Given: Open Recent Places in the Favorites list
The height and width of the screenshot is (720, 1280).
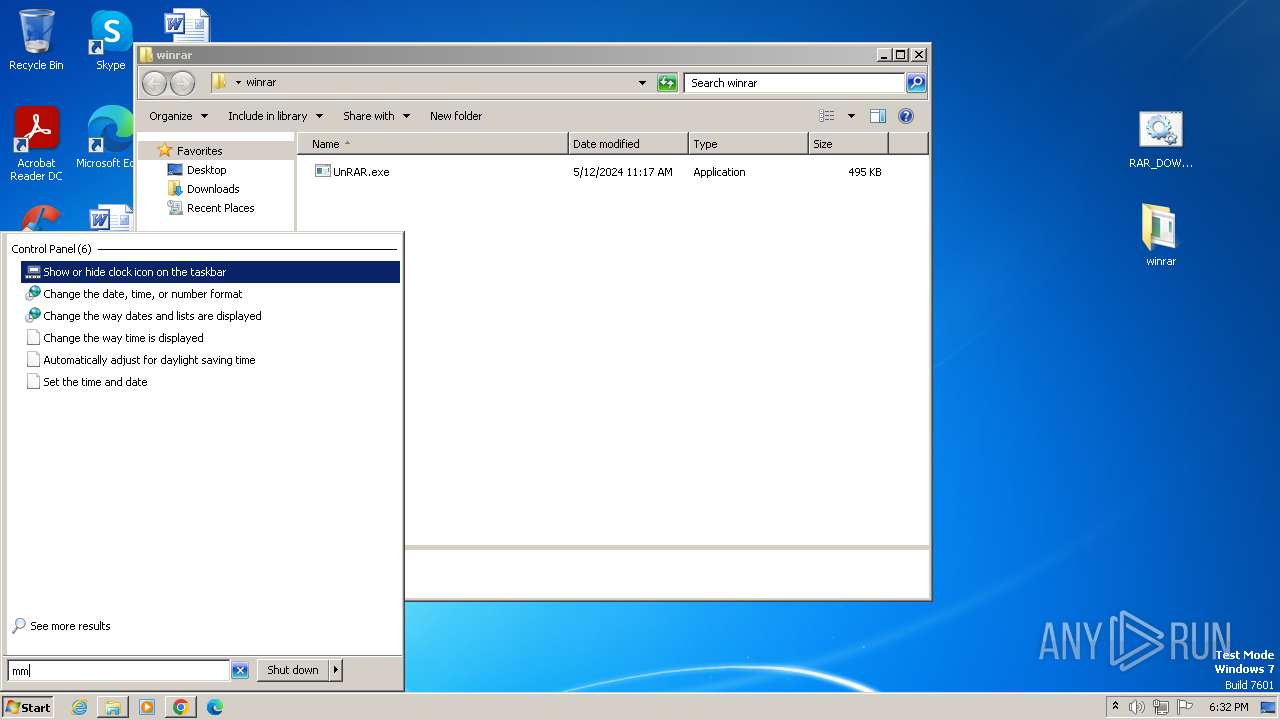Looking at the screenshot, I should click(220, 208).
